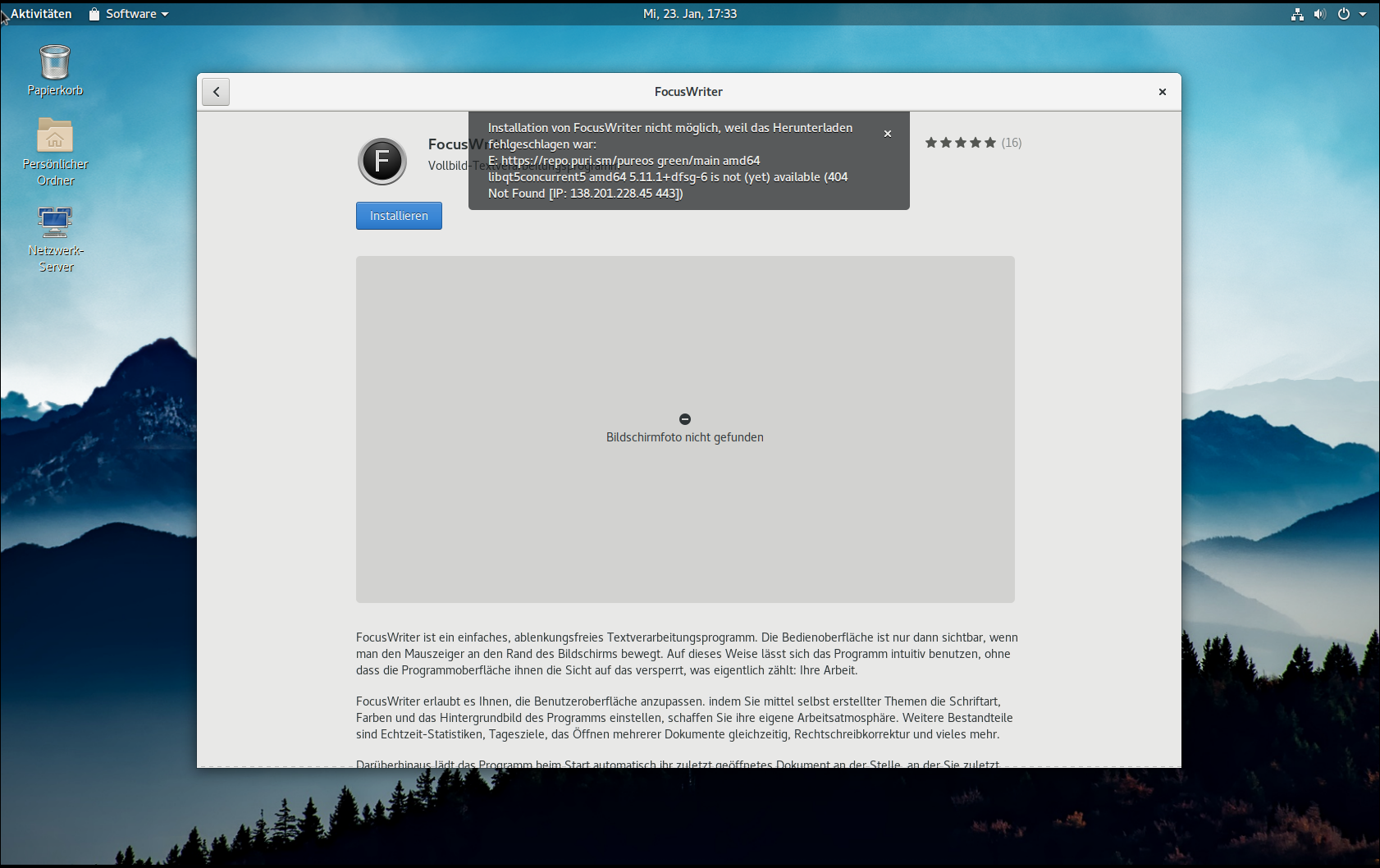The height and width of the screenshot is (868, 1380).
Task: Click the power icon in top bar
Action: pyautogui.click(x=1343, y=14)
